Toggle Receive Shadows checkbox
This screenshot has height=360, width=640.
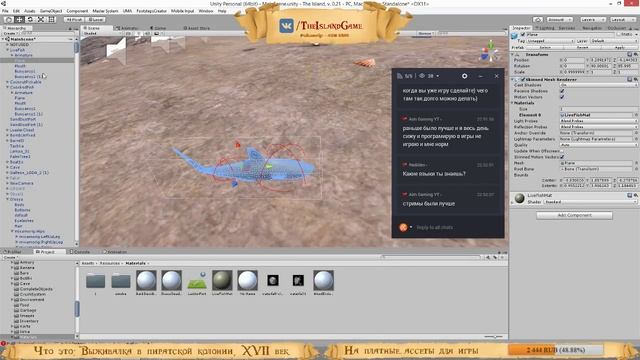(562, 91)
